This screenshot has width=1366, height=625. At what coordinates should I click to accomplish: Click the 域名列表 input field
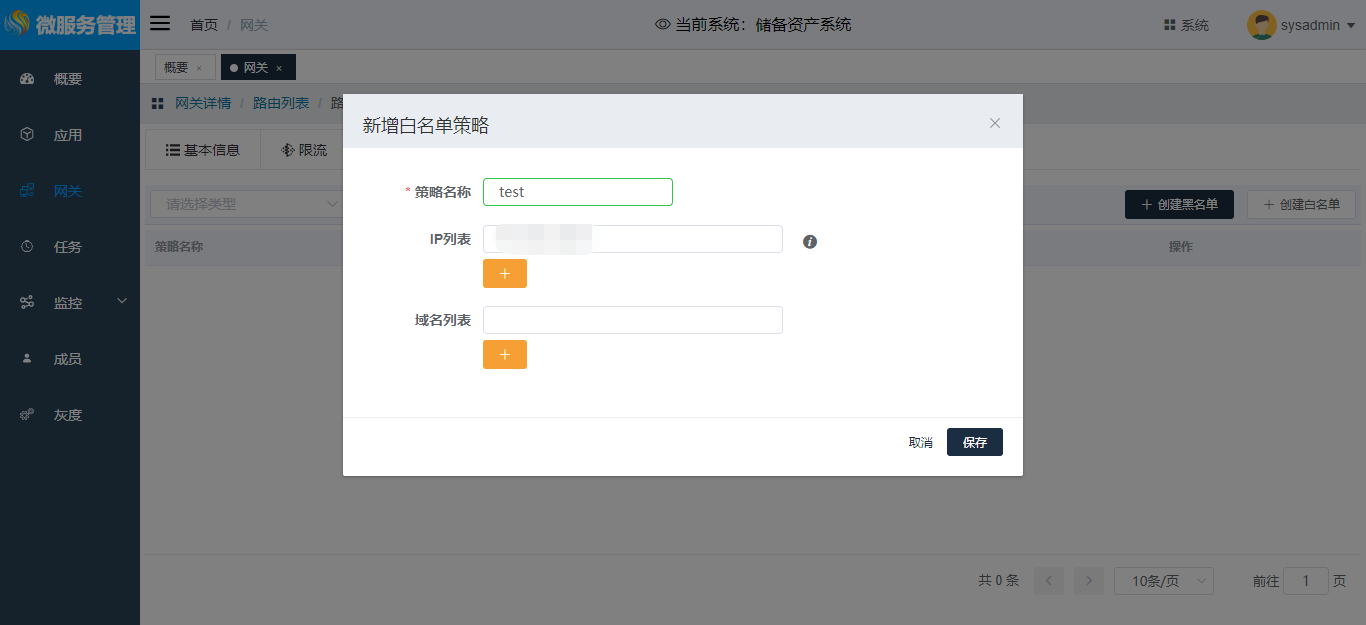[x=632, y=320]
